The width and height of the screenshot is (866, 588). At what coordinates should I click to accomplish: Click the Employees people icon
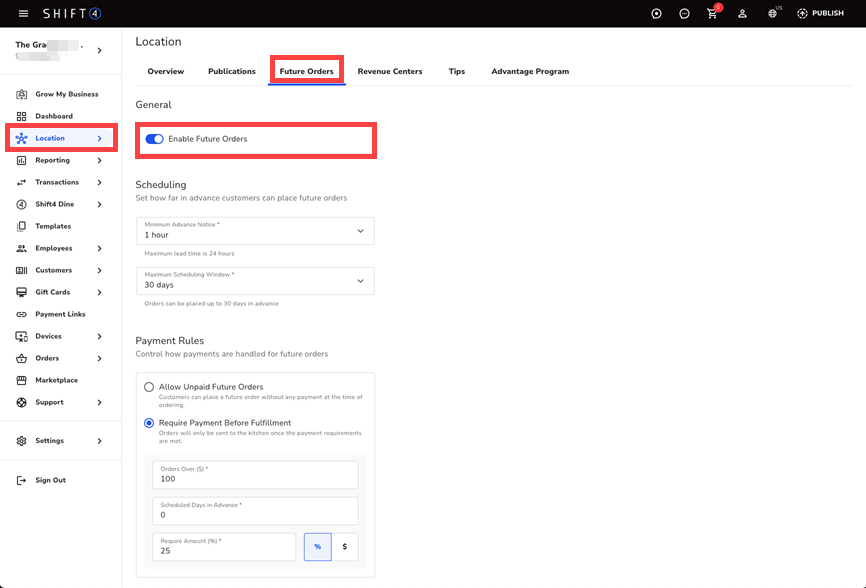pyautogui.click(x=22, y=248)
